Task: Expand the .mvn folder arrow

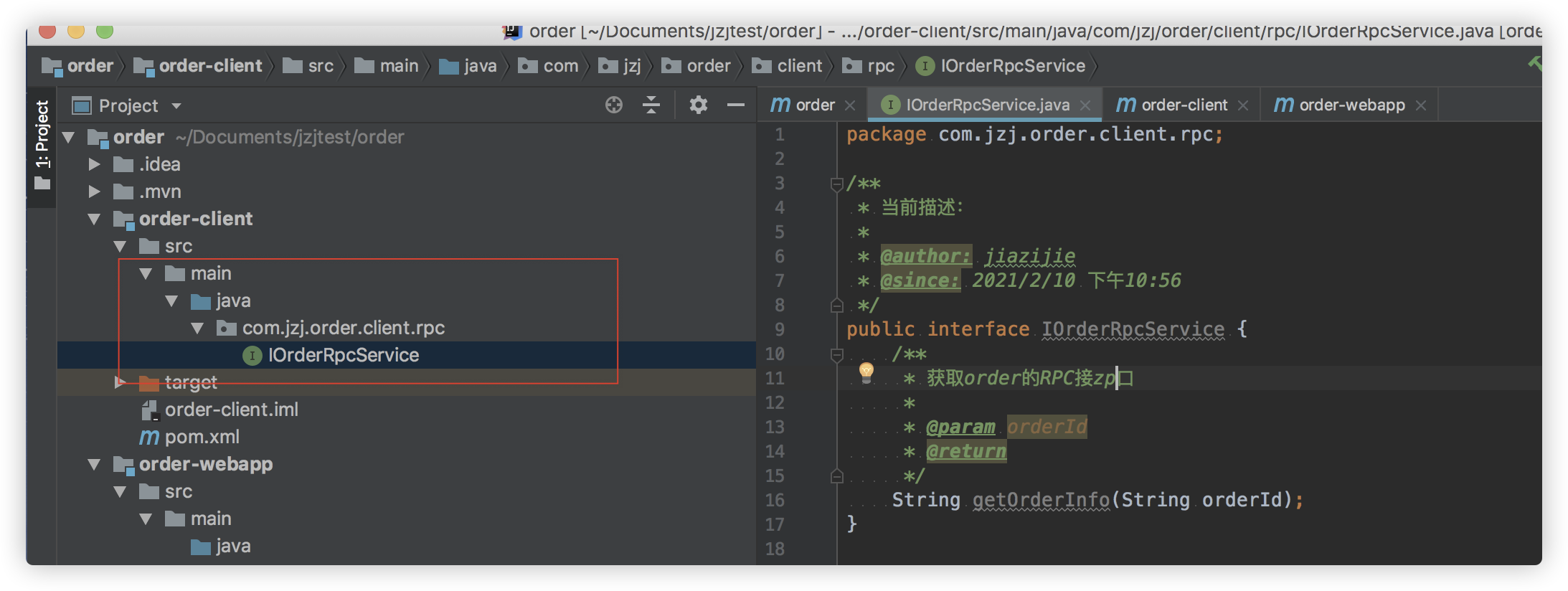Action: 94,192
